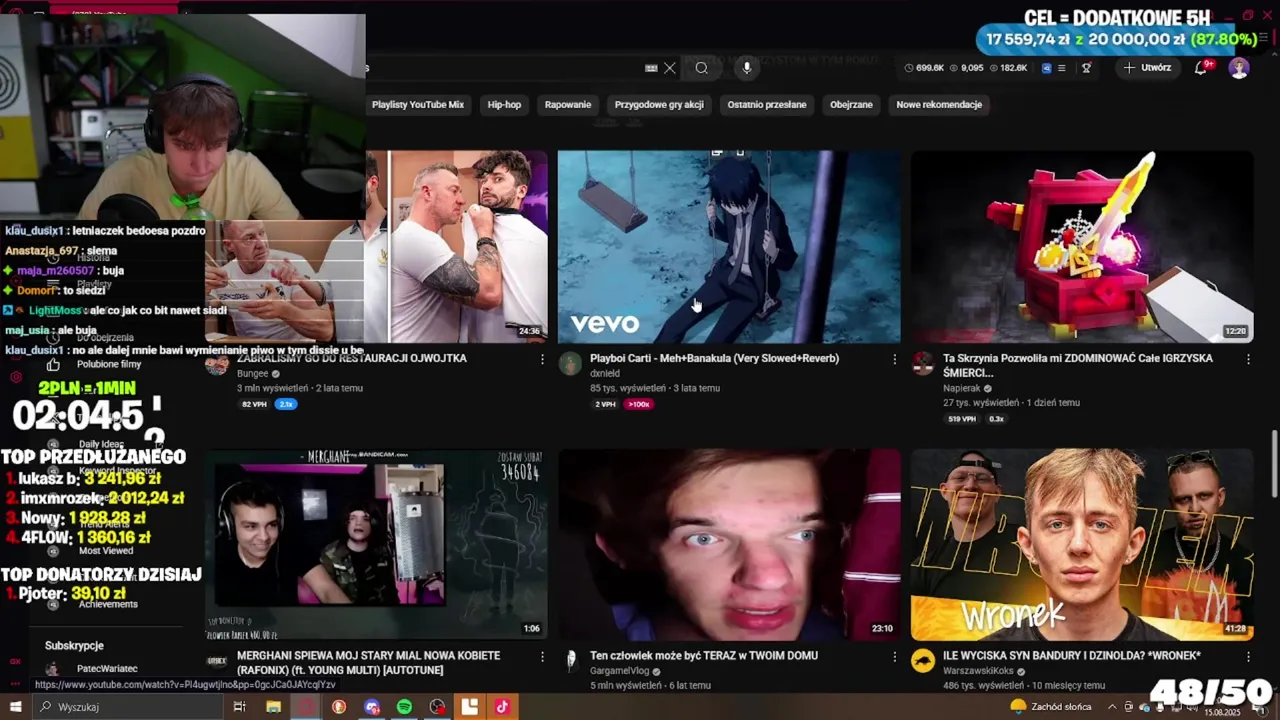Select the Rapowanie filter chip
The width and height of the screenshot is (1280, 720).
pos(568,104)
